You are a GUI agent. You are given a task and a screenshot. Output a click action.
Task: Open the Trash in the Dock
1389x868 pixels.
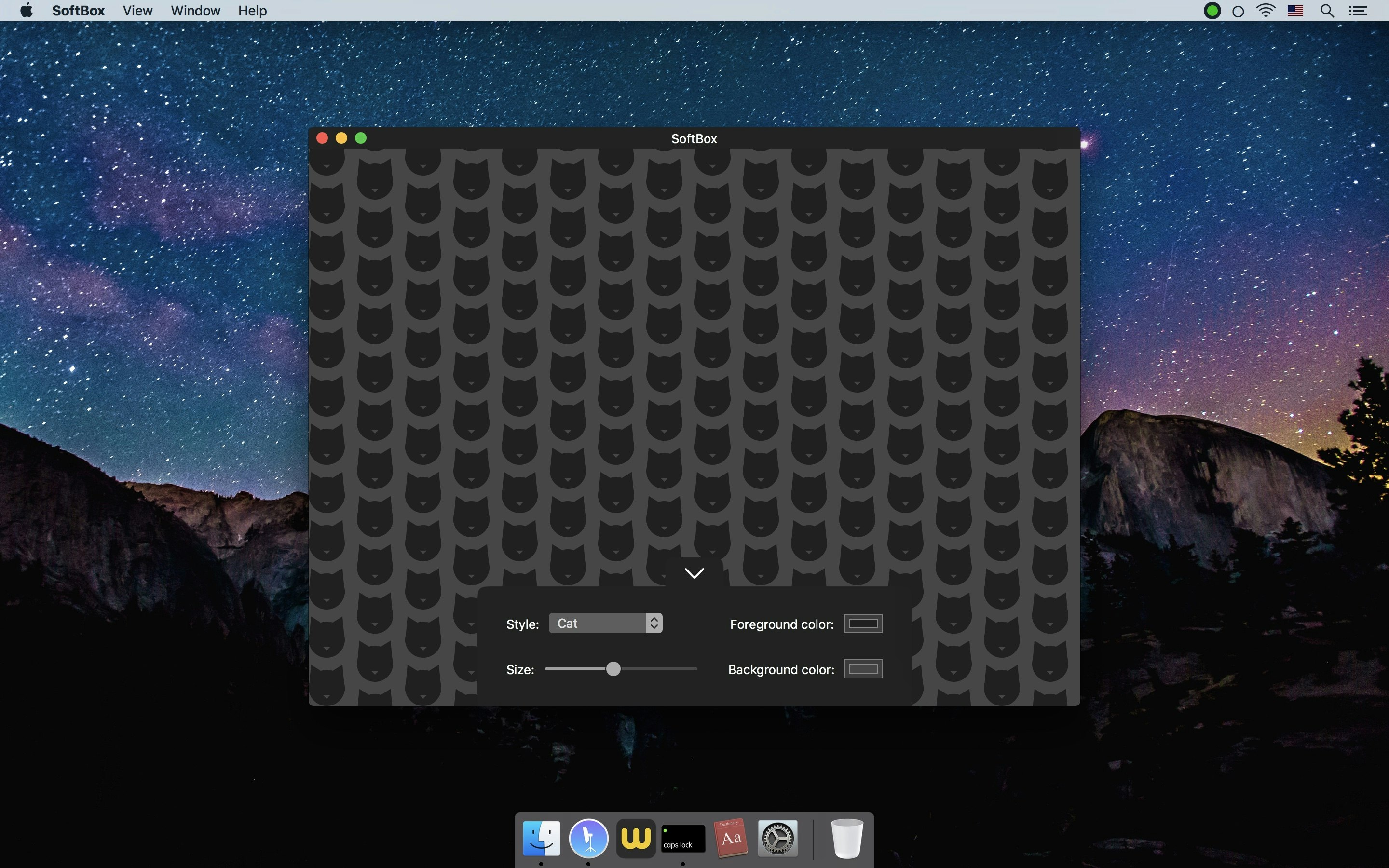846,838
